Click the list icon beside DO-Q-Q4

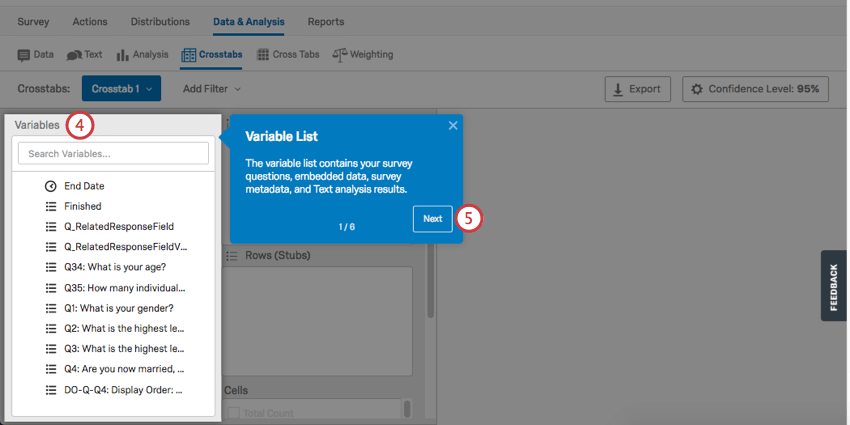pos(50,390)
